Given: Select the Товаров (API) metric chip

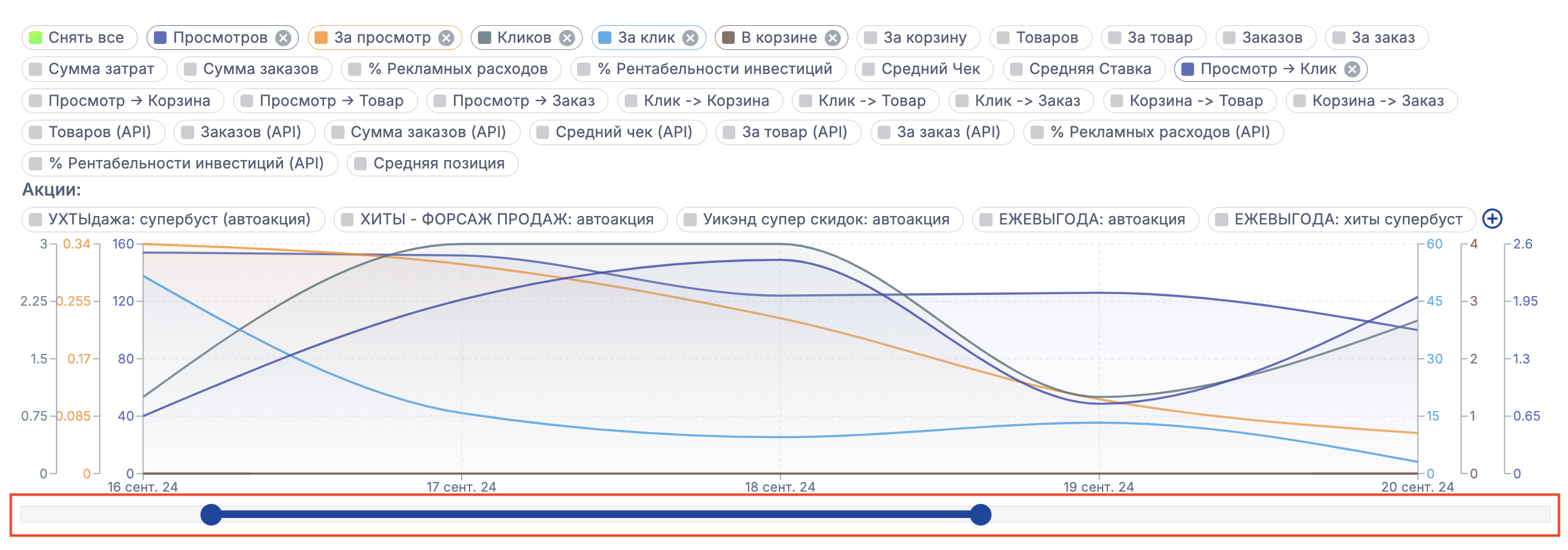Looking at the screenshot, I should click(93, 132).
